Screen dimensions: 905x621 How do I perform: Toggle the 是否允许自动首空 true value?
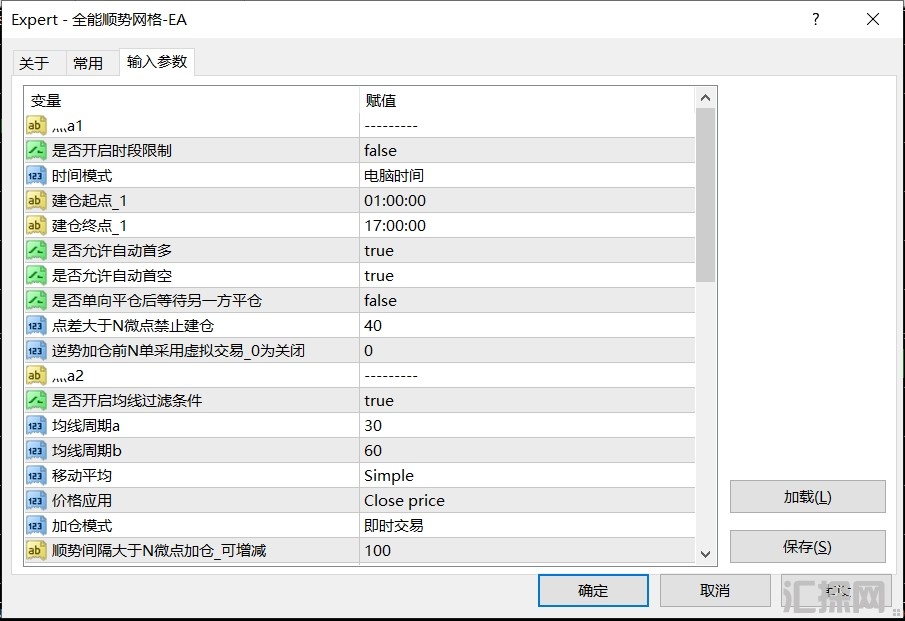coord(526,275)
